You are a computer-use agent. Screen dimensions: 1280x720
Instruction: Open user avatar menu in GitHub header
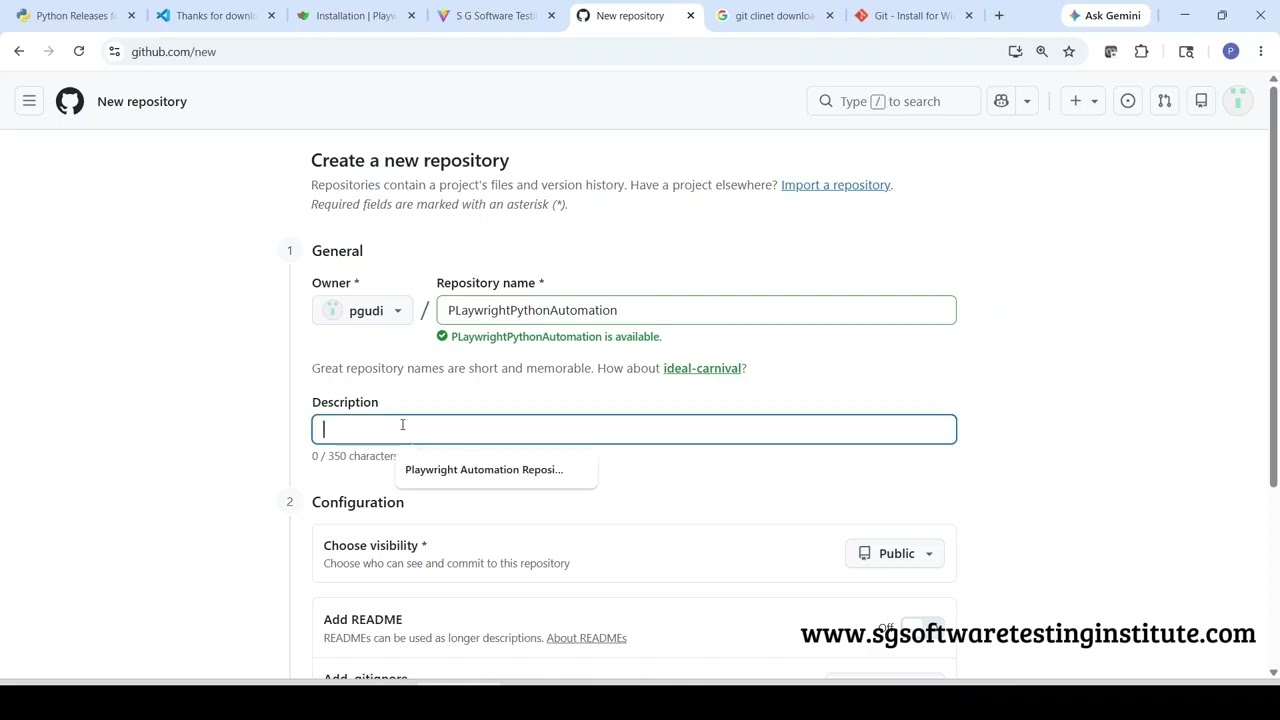[x=1238, y=101]
